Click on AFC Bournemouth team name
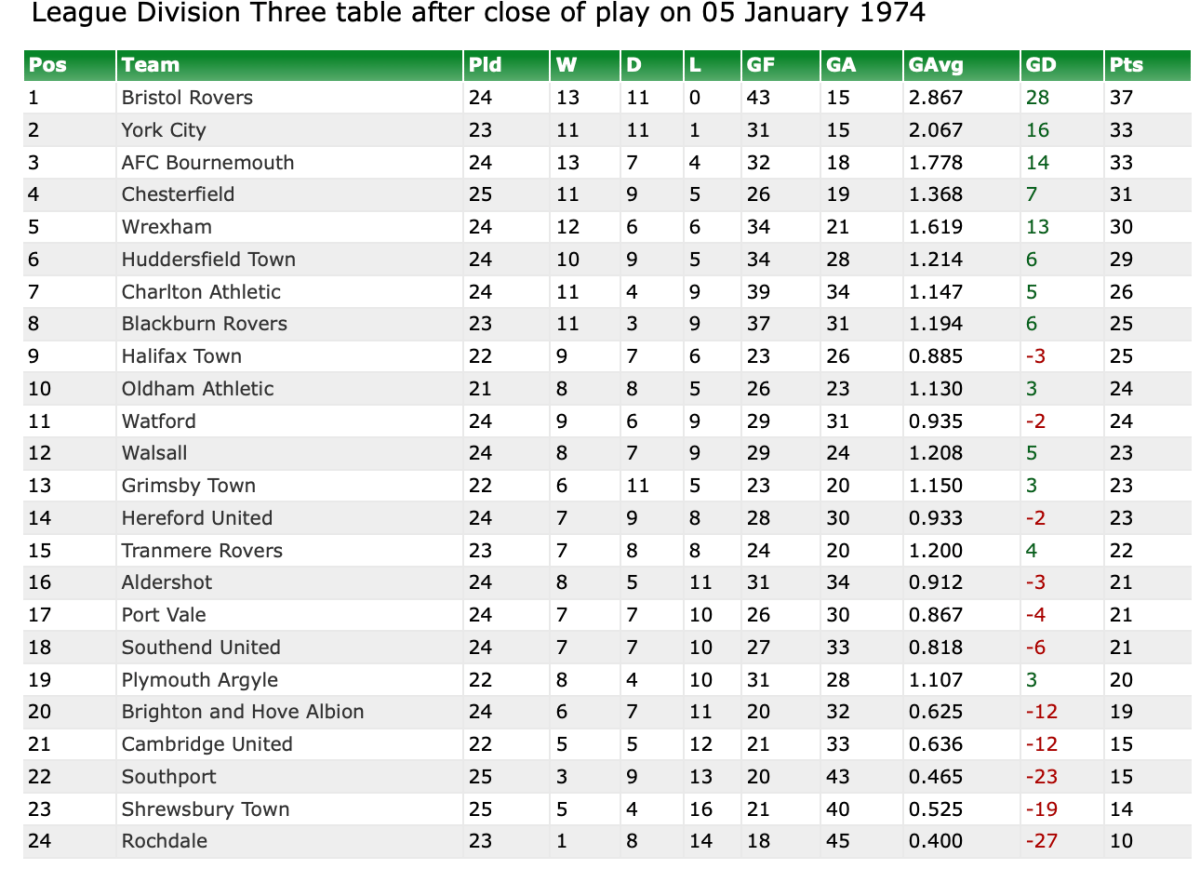Viewport: 1200px width, 869px height. pyautogui.click(x=208, y=162)
